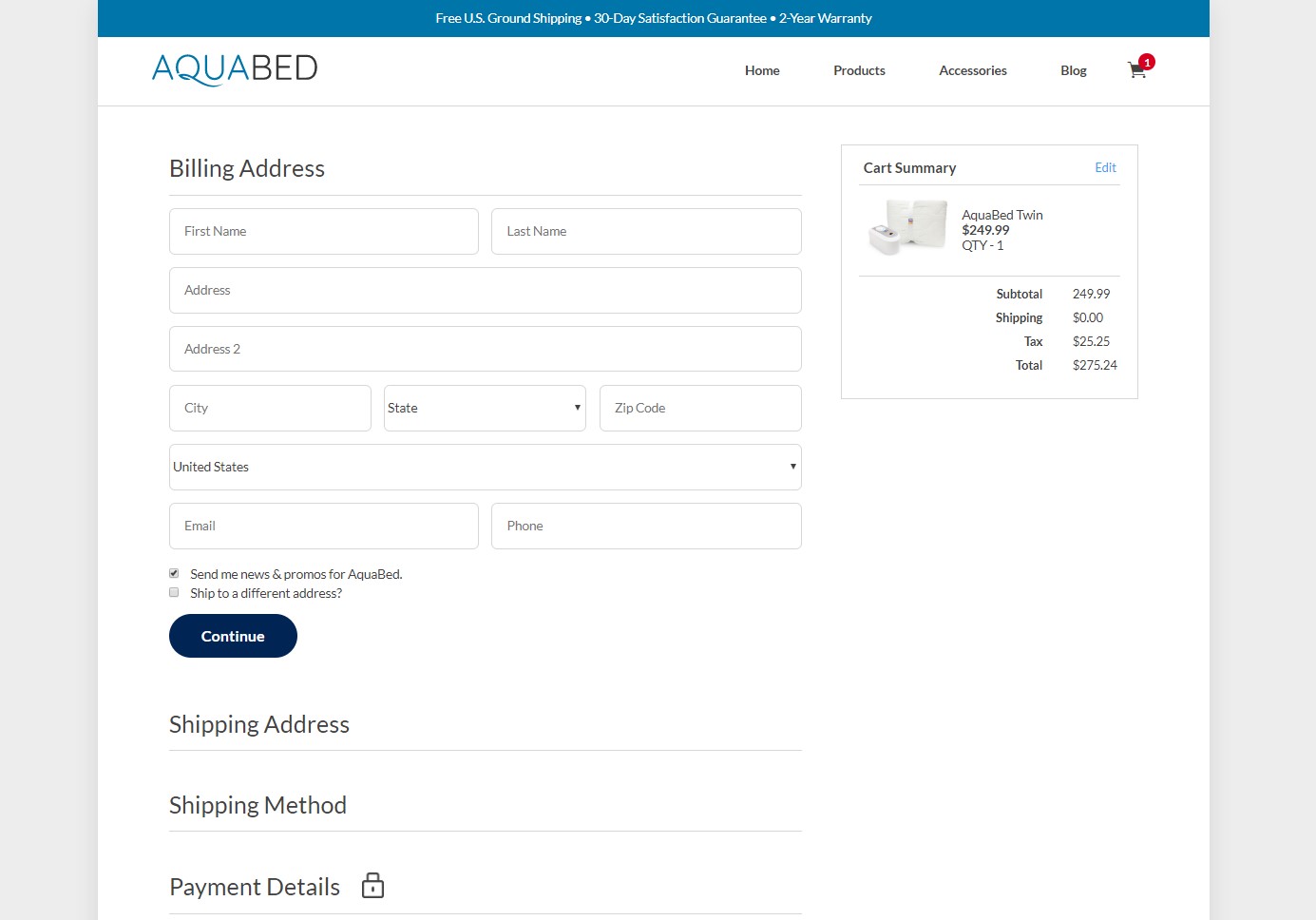Open Accessories menu item

973,70
